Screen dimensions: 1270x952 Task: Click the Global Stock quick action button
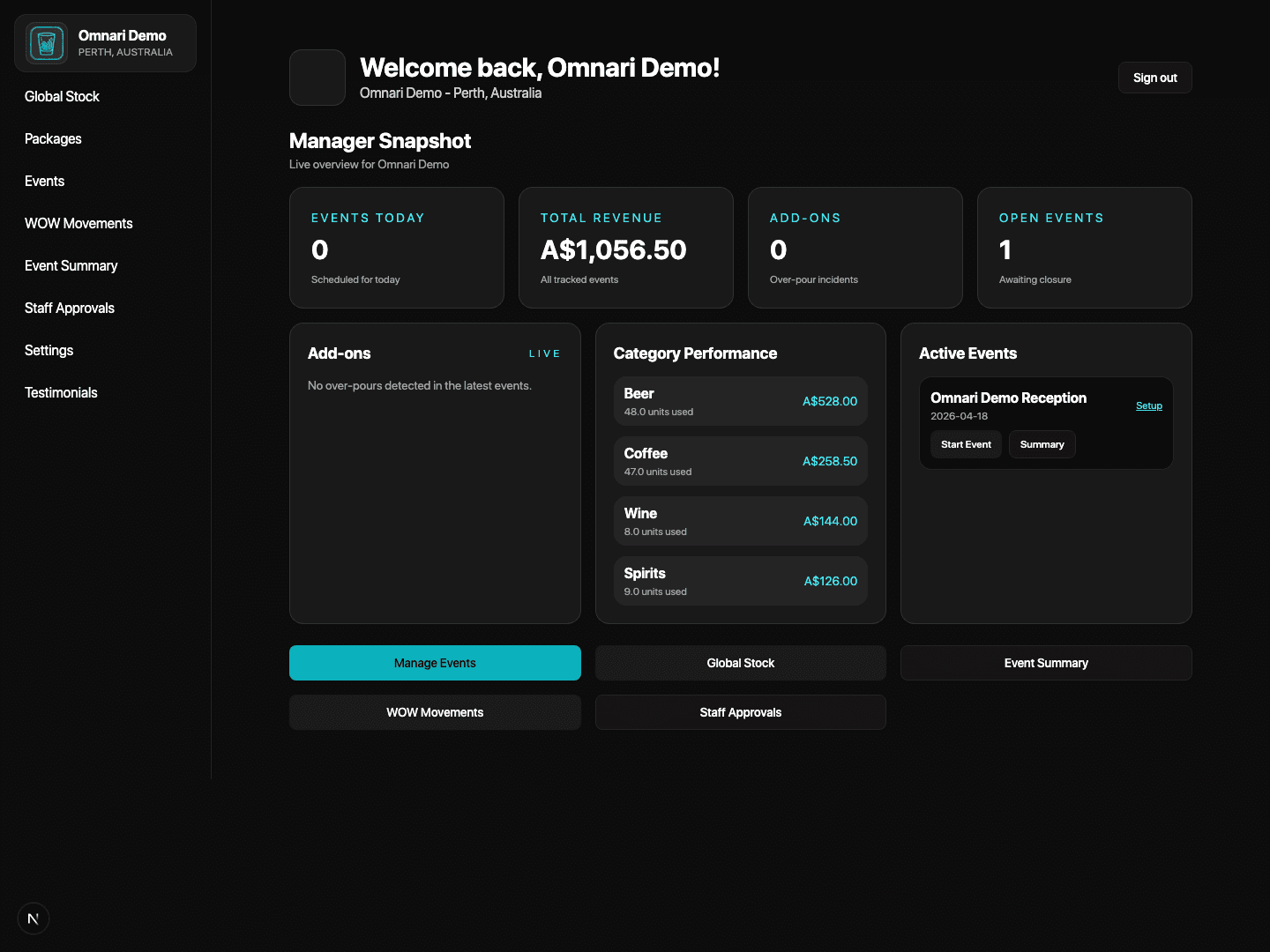pos(740,663)
